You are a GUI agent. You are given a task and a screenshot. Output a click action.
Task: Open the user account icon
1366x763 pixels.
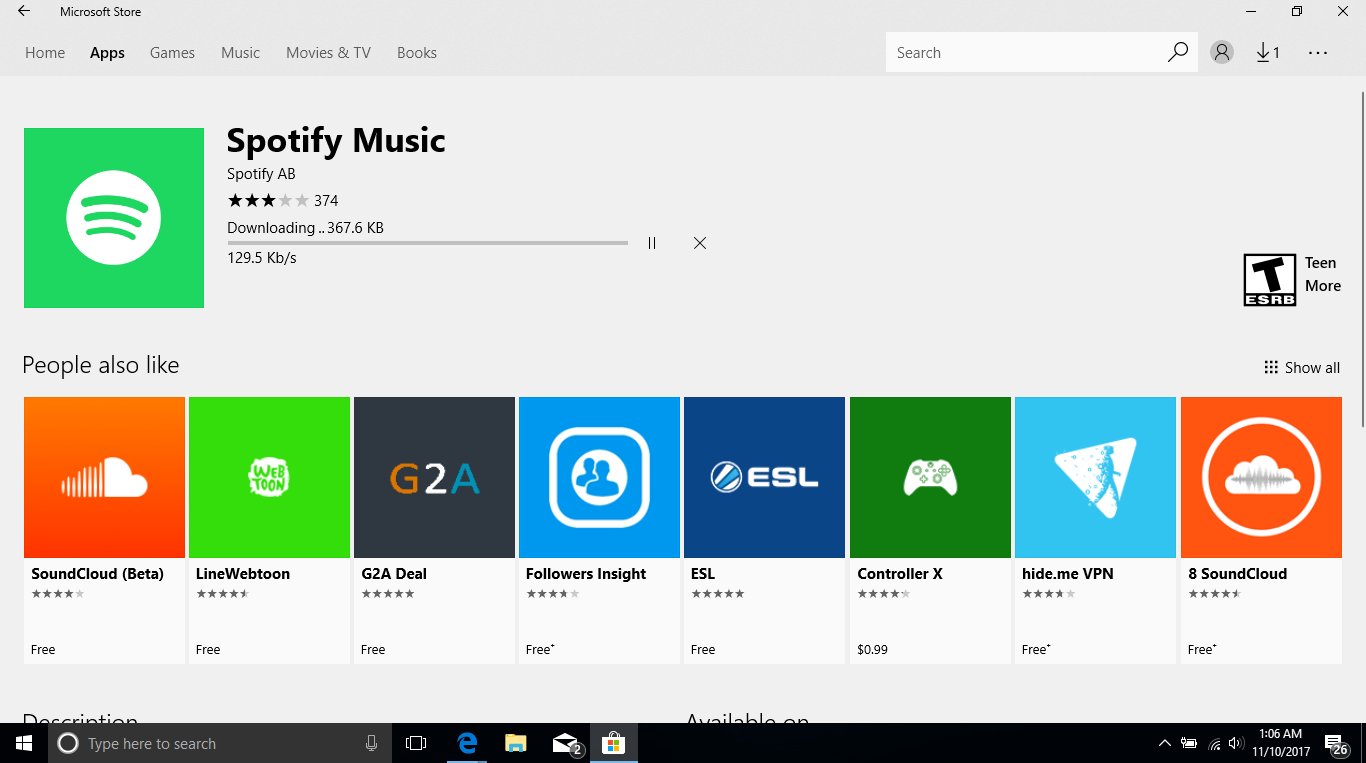(1221, 53)
